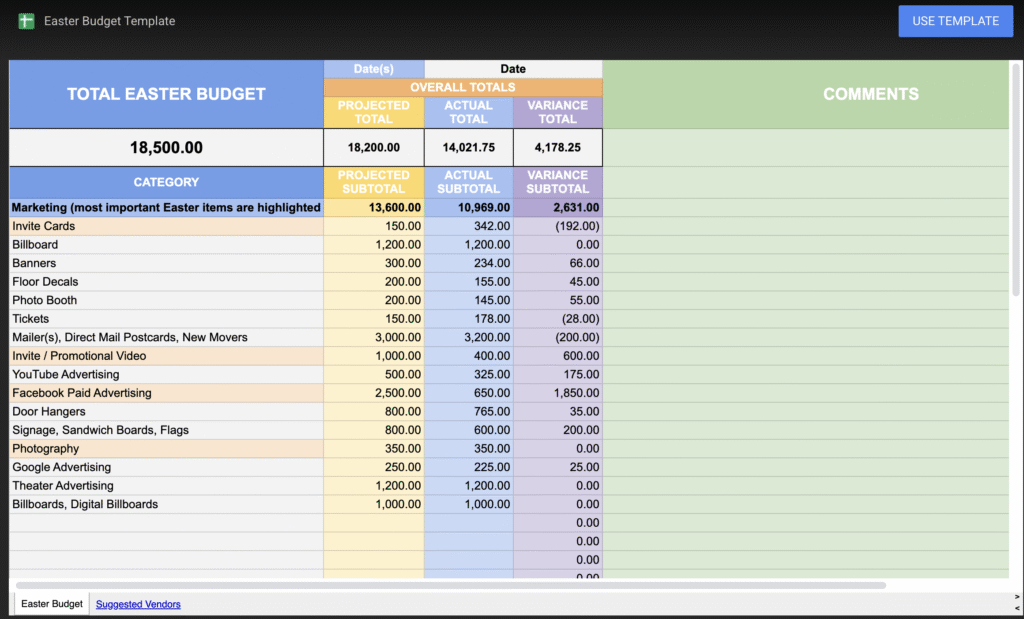Select the Marketing variance subtotal 2,631.00
This screenshot has height=619, width=1024.
click(x=557, y=208)
